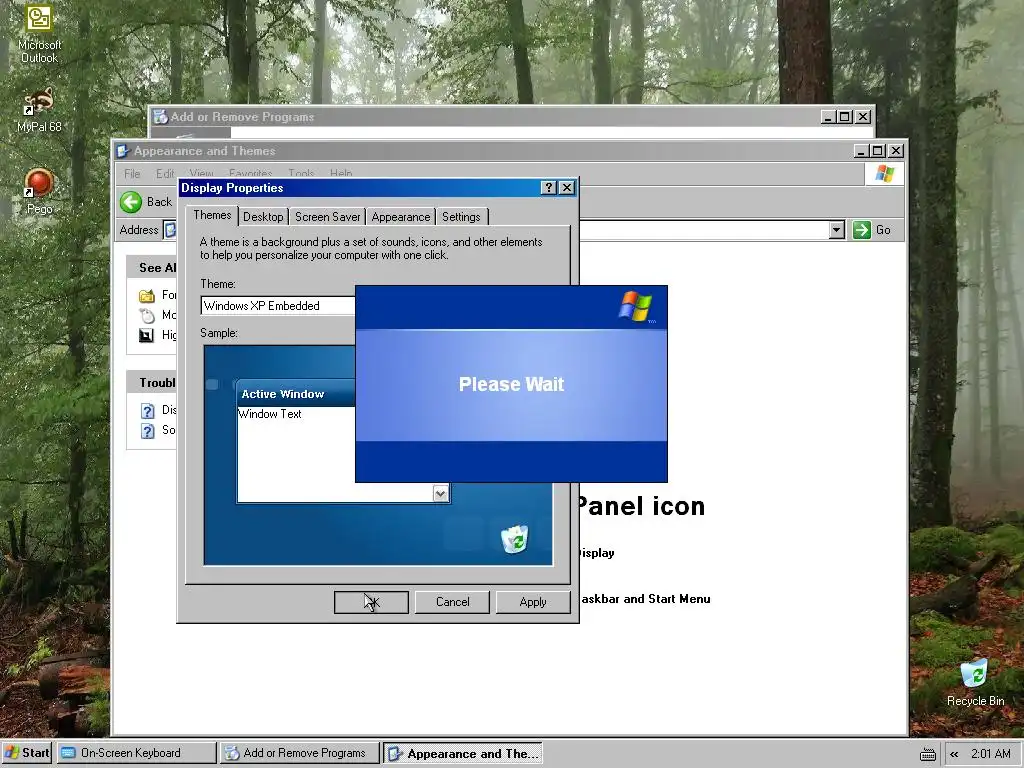The height and width of the screenshot is (768, 1024).
Task: Click the green Go arrow button
Action: (861, 230)
